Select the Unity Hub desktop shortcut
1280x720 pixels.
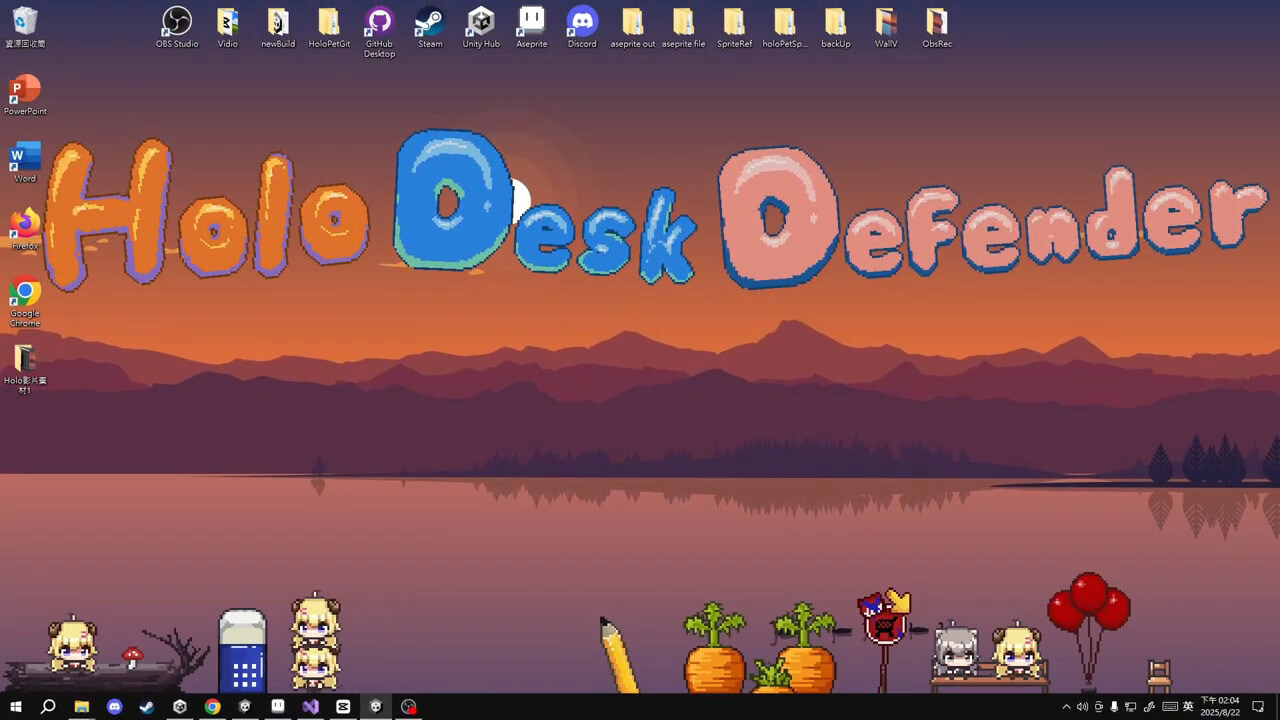coord(481,27)
